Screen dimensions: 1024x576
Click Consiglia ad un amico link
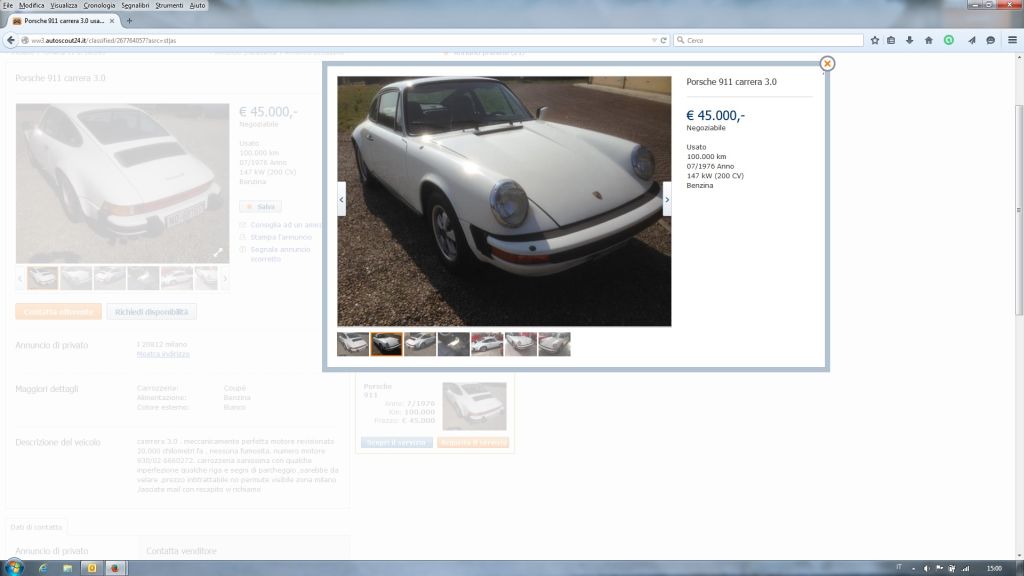pyautogui.click(x=285, y=225)
